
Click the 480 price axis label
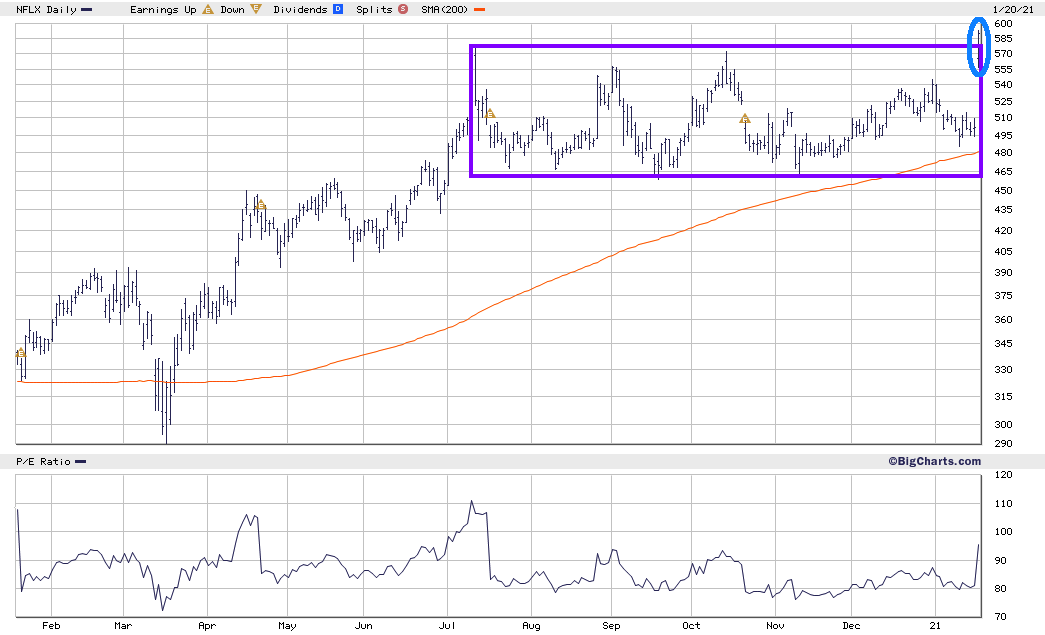(1003, 153)
